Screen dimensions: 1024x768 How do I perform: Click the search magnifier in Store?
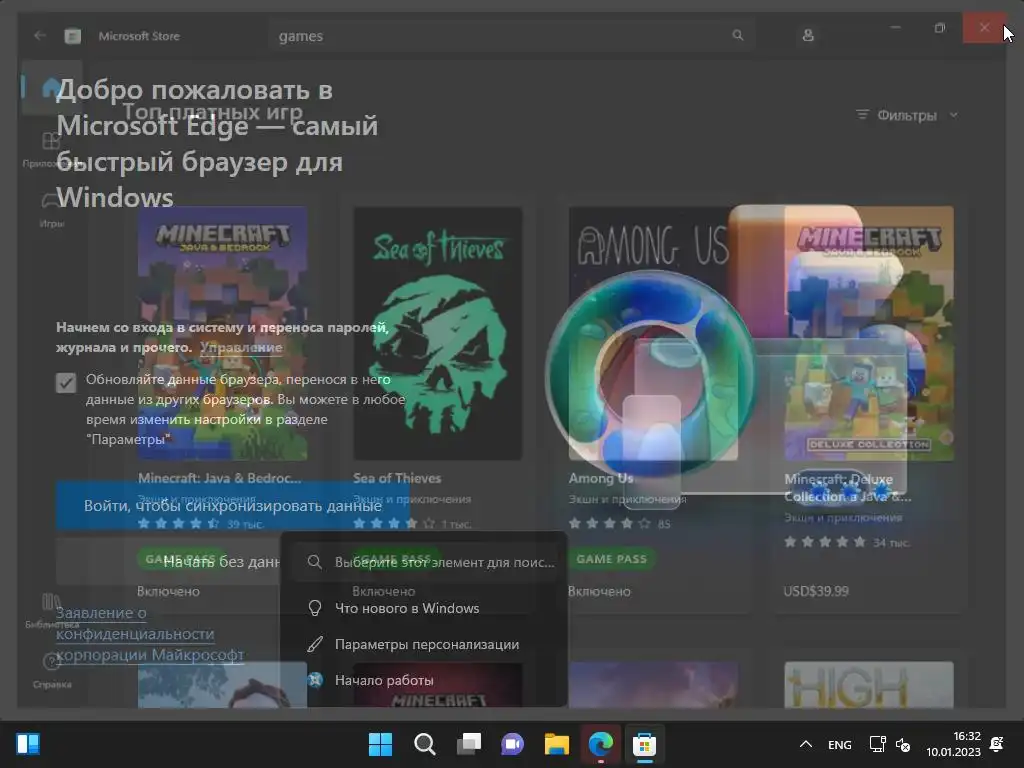pyautogui.click(x=738, y=35)
